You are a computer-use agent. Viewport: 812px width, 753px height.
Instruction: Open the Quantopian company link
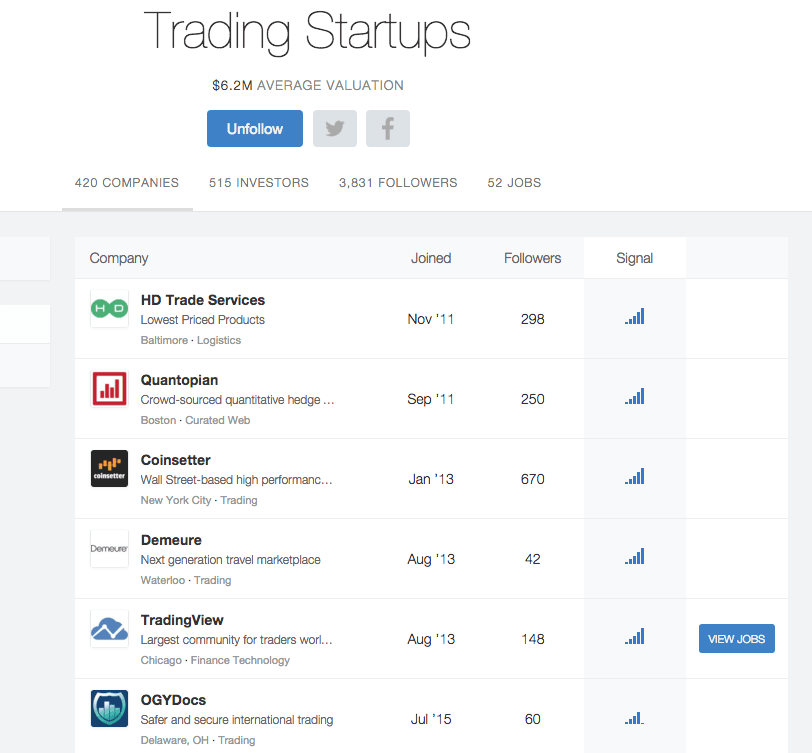click(179, 380)
